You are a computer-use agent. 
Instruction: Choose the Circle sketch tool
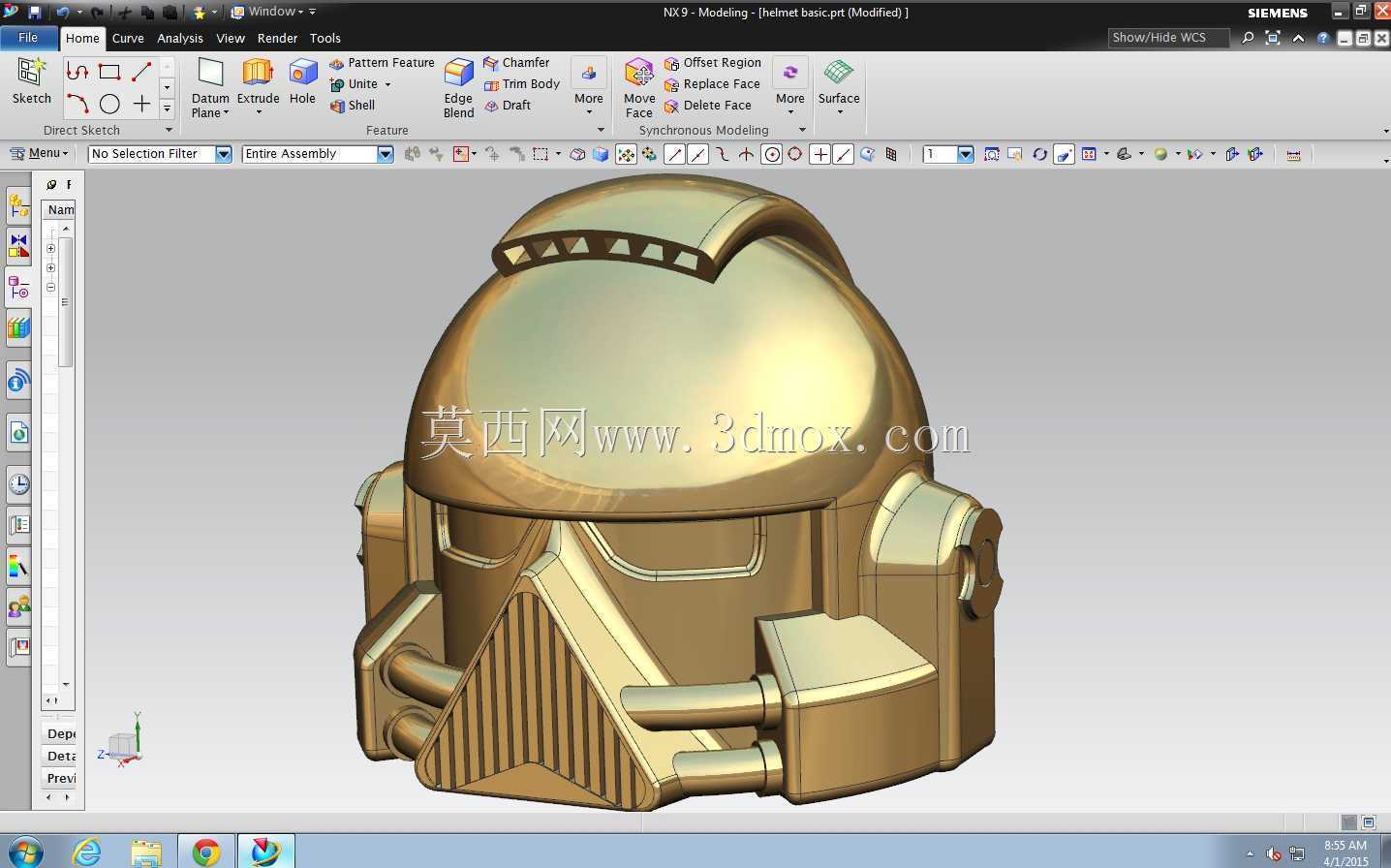tap(109, 103)
